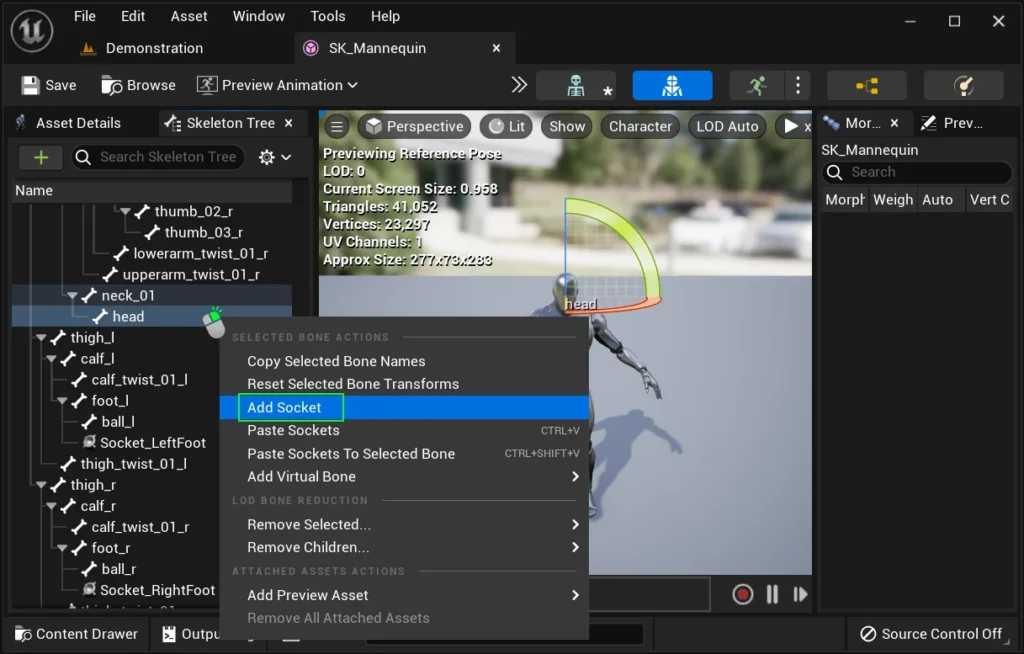Switch to the Asset Details tab

[77, 123]
